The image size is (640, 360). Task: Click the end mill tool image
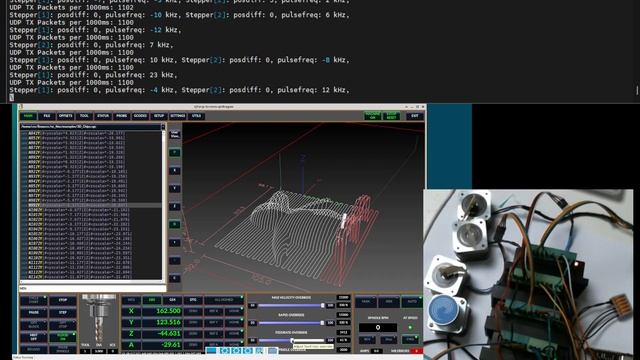(99, 318)
